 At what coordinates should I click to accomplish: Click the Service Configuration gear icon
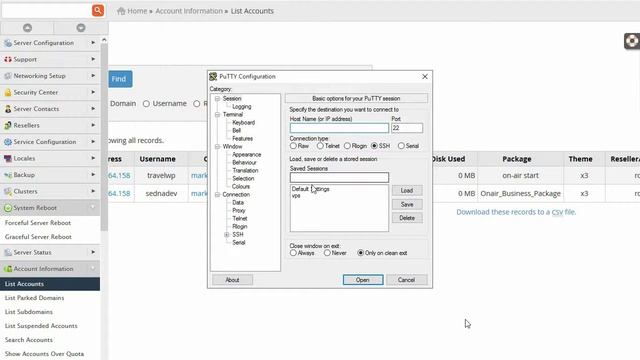[8, 142]
